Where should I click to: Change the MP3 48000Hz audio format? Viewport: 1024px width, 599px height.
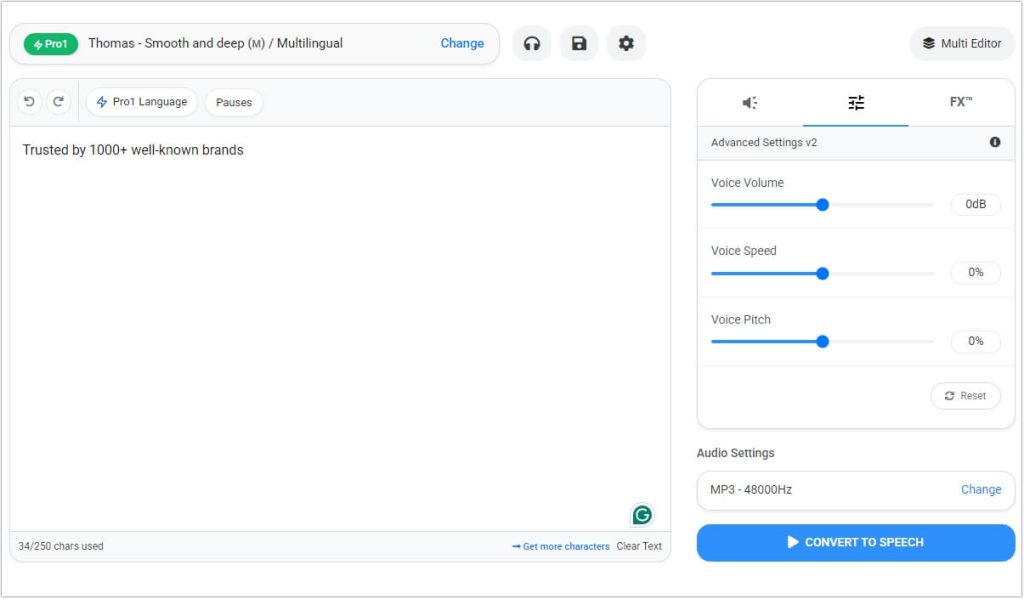tap(980, 489)
